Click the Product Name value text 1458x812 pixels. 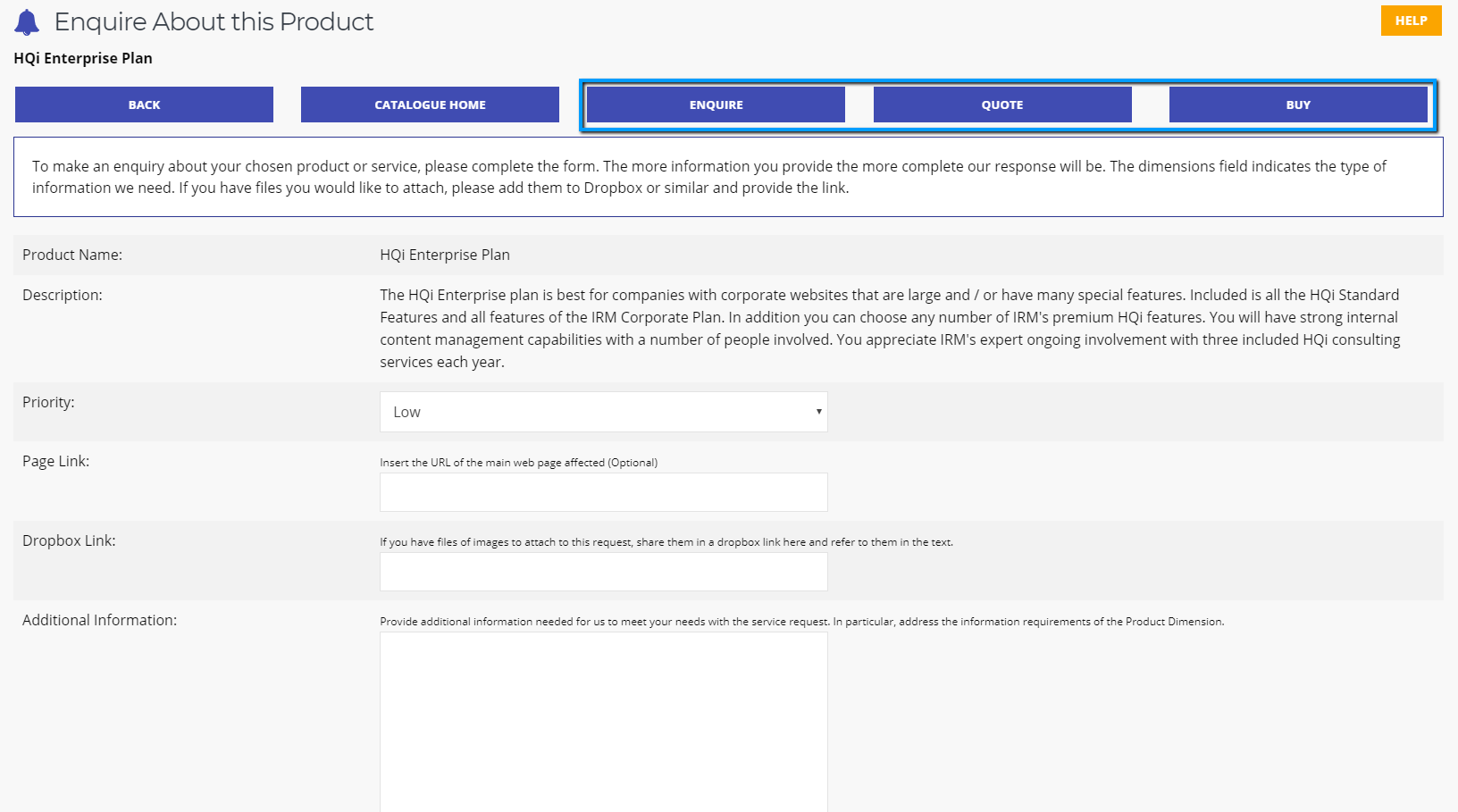[445, 255]
